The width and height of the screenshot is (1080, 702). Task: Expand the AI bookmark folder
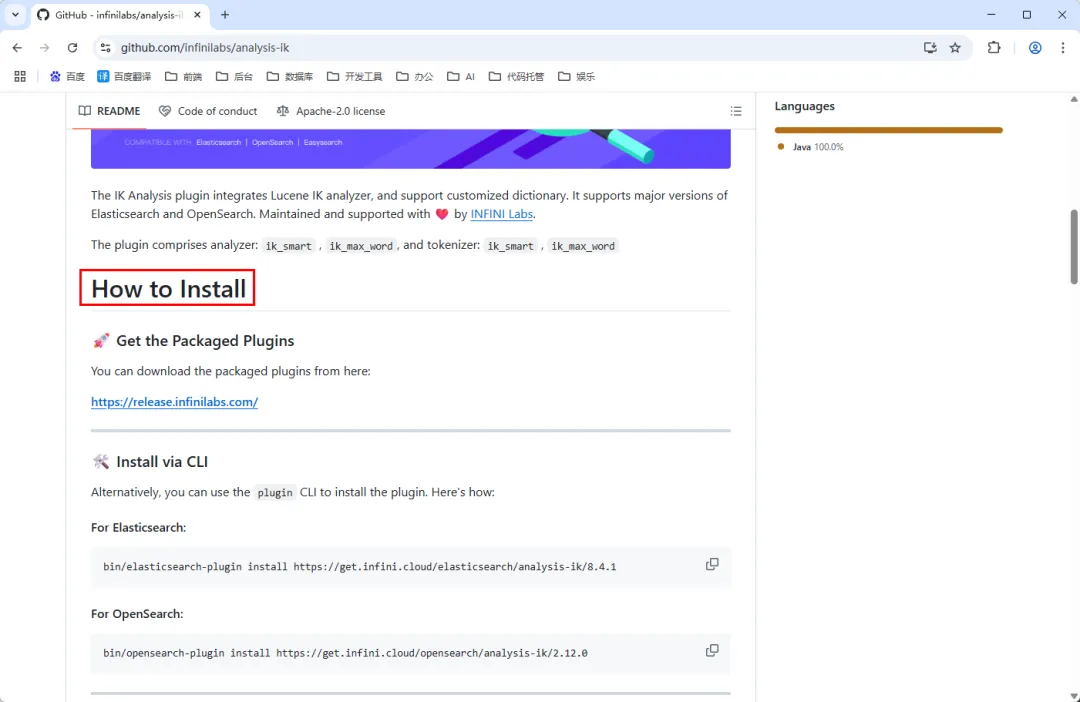461,76
